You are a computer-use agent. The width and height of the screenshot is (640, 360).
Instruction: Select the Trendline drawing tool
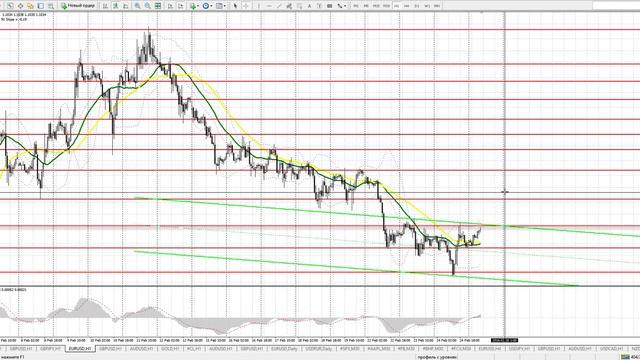point(279,6)
